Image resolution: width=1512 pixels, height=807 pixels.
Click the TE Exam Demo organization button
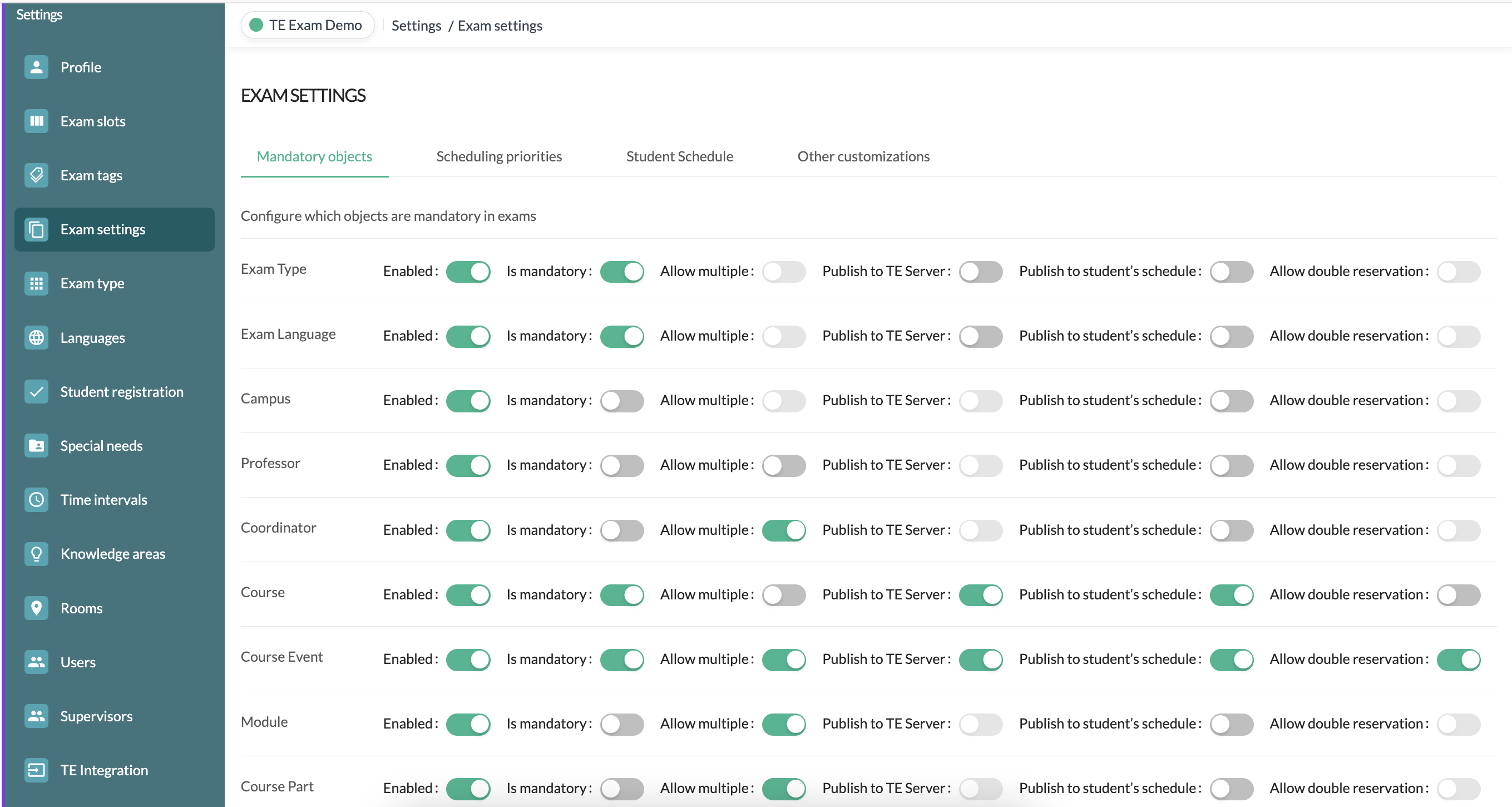[x=308, y=25]
